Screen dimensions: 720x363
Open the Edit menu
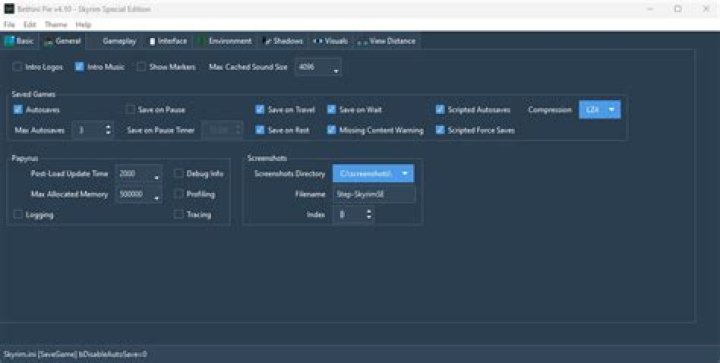pos(30,24)
